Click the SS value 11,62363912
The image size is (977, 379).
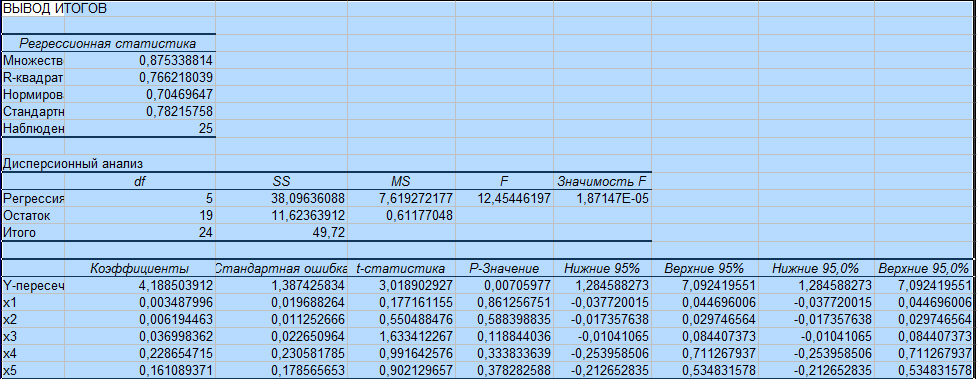click(x=308, y=216)
